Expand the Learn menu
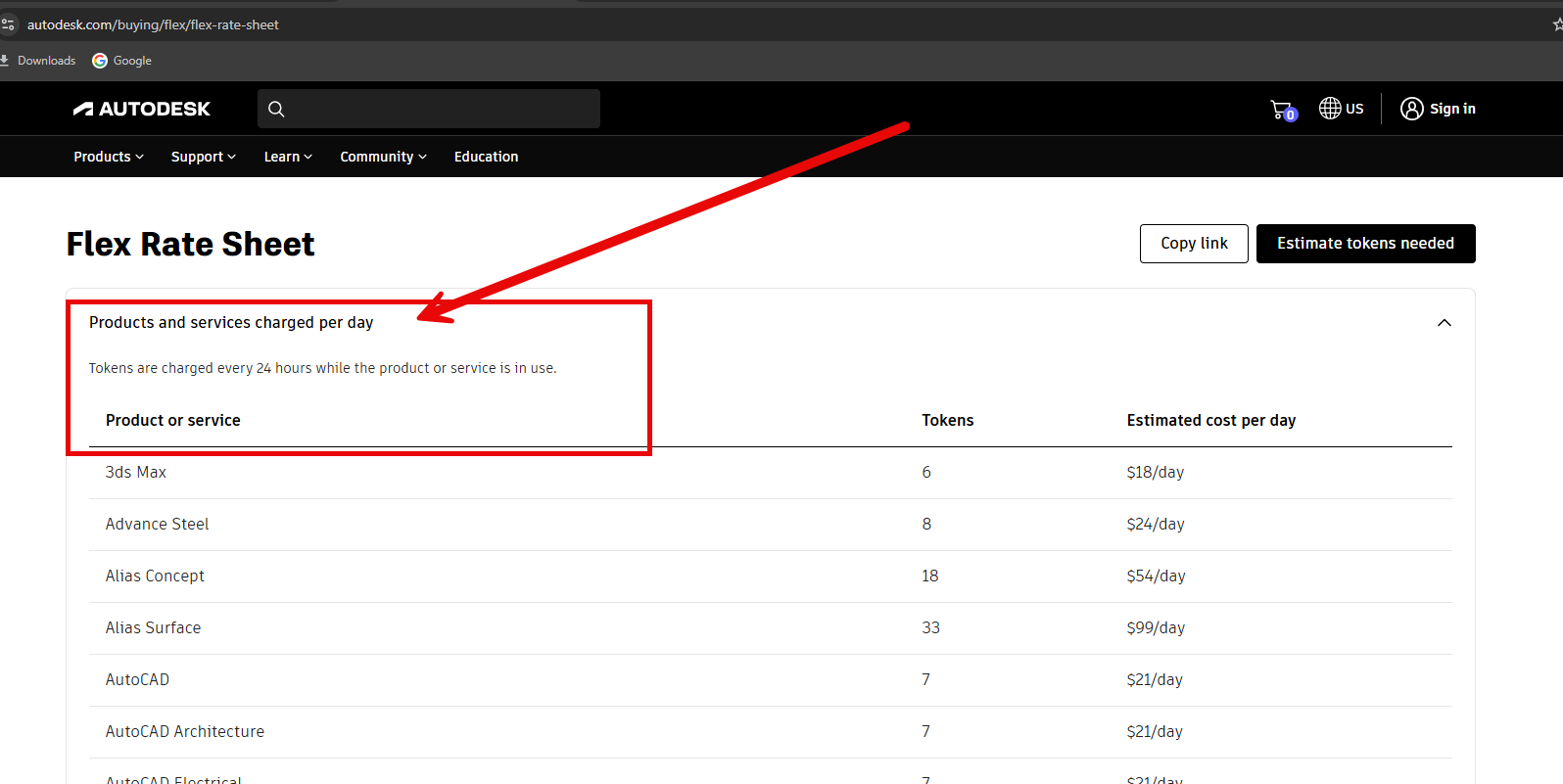 click(288, 157)
